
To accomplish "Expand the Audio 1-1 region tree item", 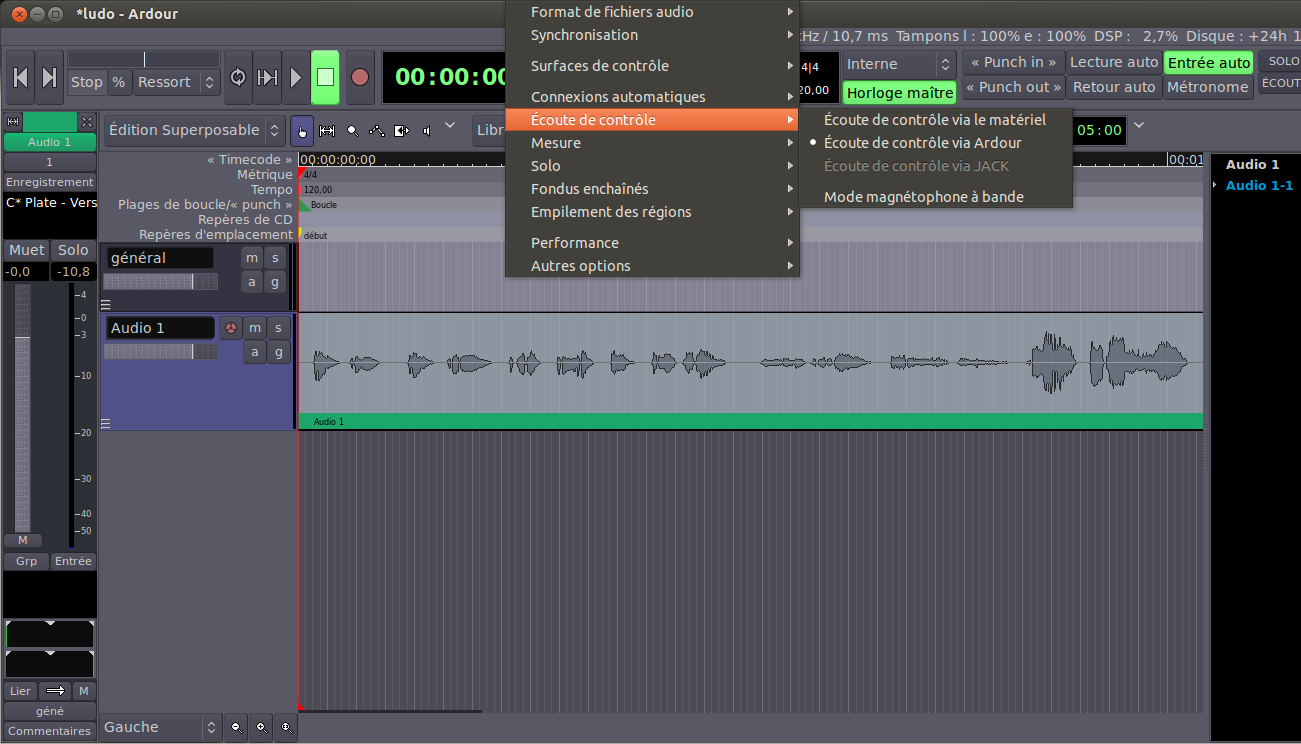I will 1215,185.
